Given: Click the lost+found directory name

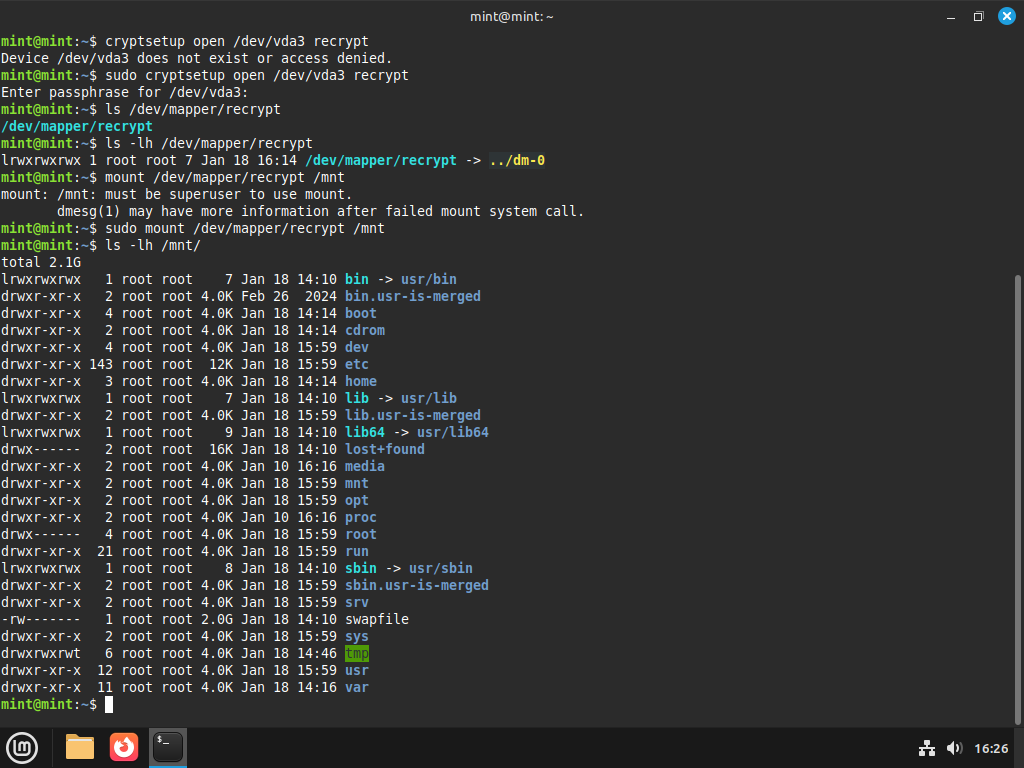Looking at the screenshot, I should point(384,449).
